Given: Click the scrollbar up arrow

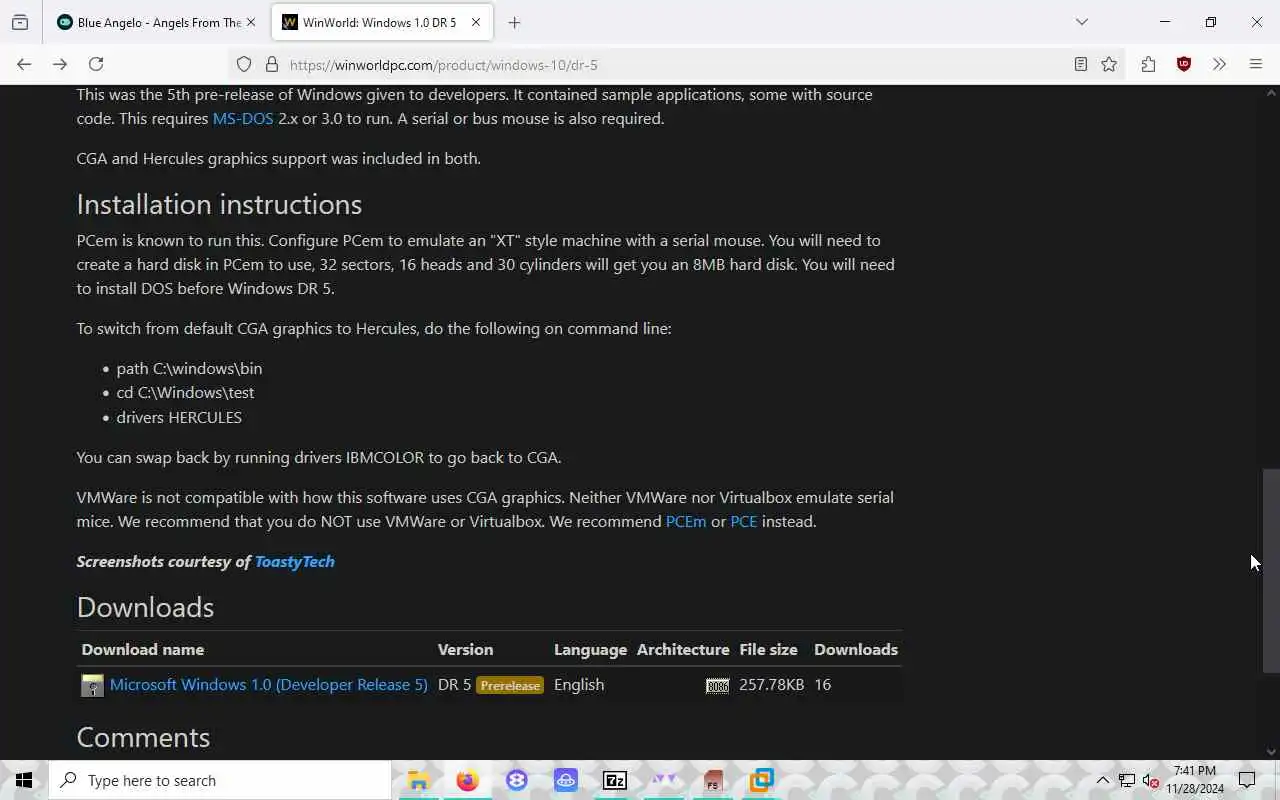Looking at the screenshot, I should [1271, 93].
